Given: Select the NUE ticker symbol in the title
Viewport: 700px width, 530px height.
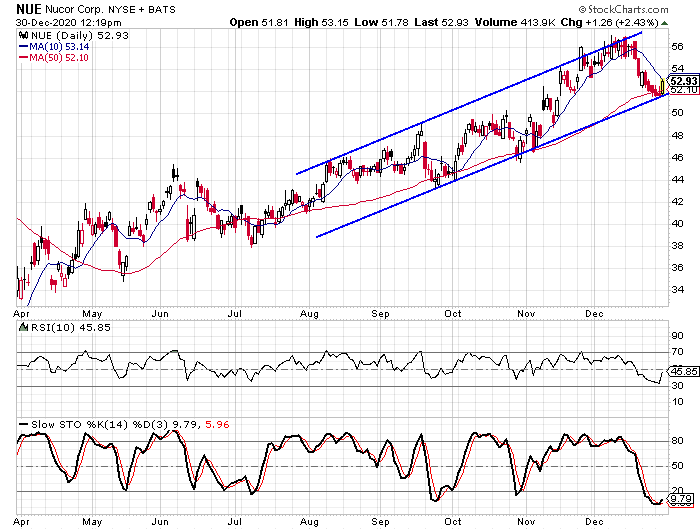Looking at the screenshot, I should [29, 9].
